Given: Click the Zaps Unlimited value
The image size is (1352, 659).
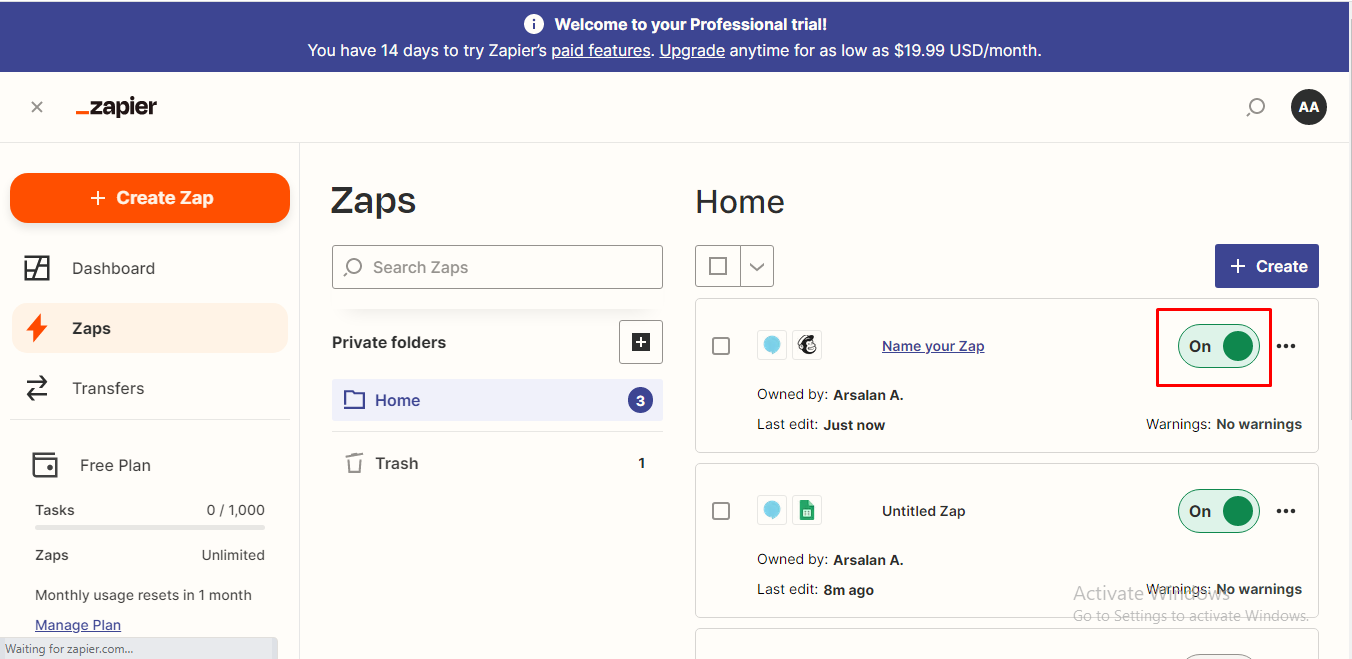Looking at the screenshot, I should click(x=233, y=555).
